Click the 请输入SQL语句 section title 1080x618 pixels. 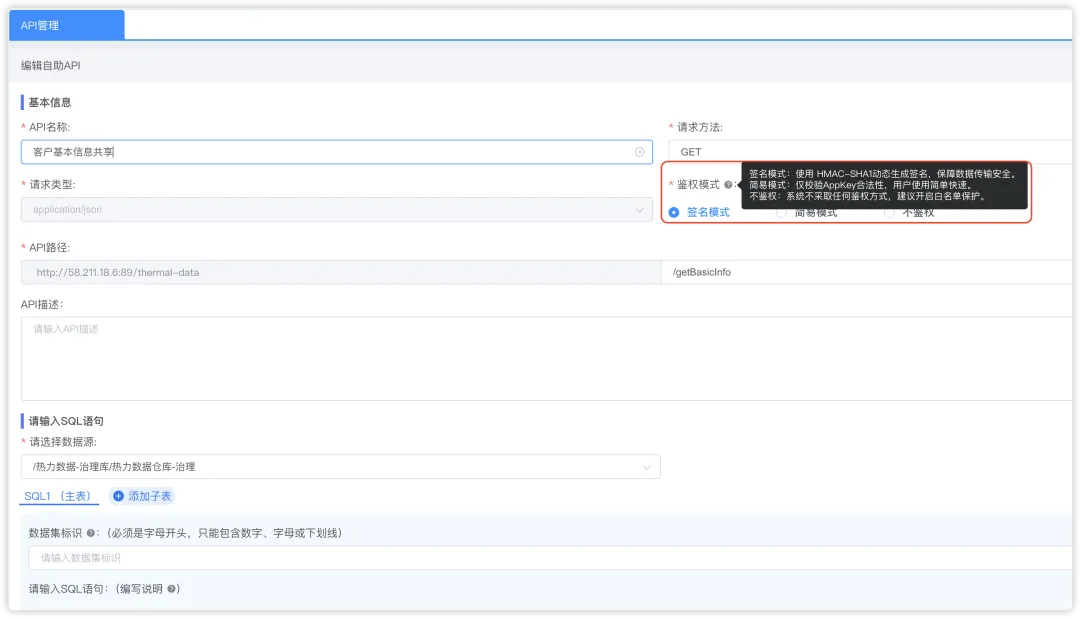[x=66, y=421]
